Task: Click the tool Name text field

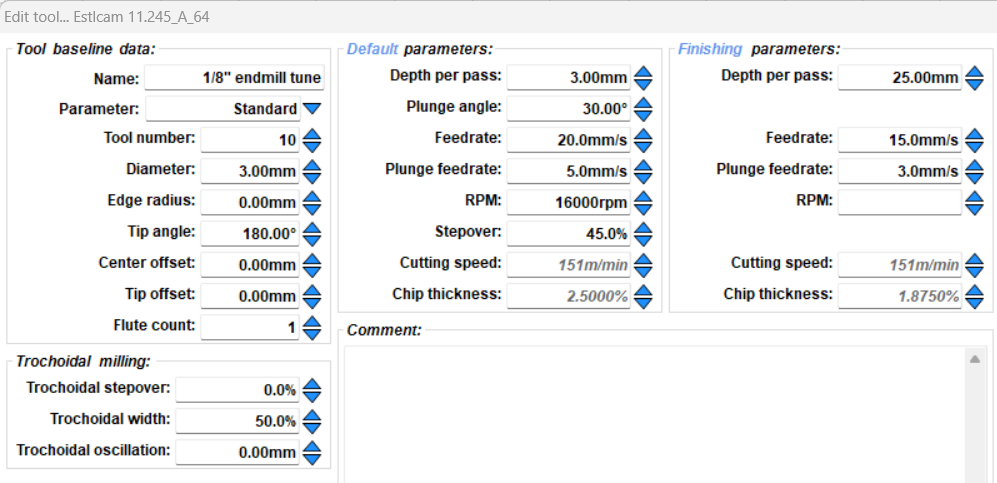Action: 235,78
